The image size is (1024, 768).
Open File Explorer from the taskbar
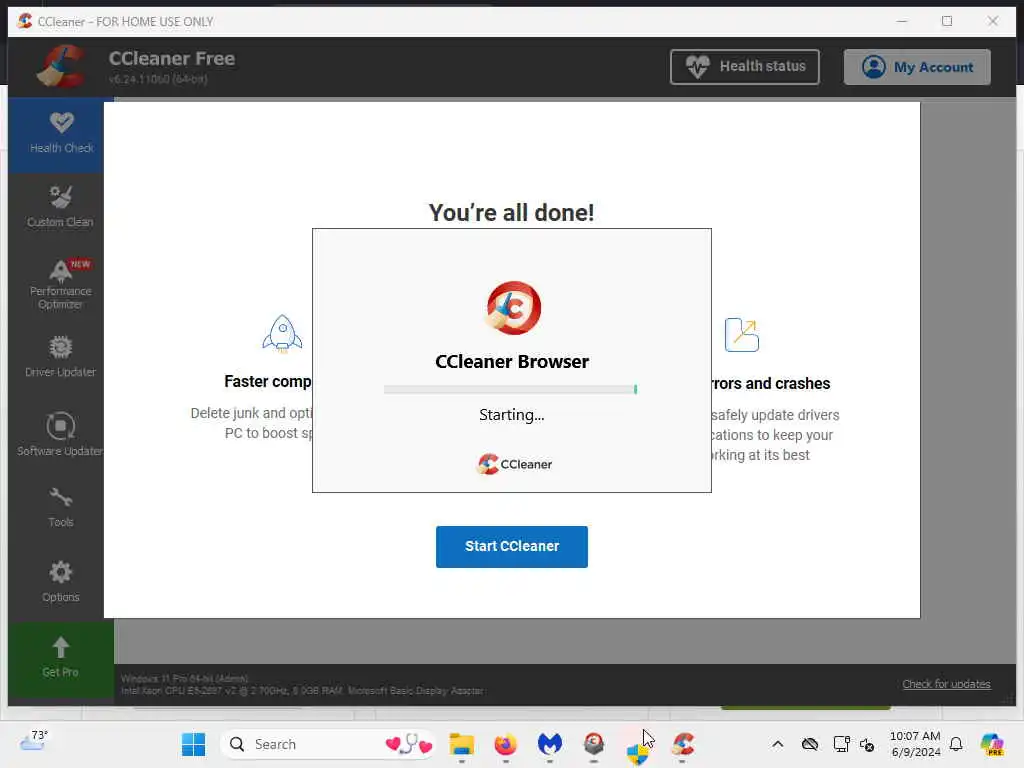click(x=462, y=744)
